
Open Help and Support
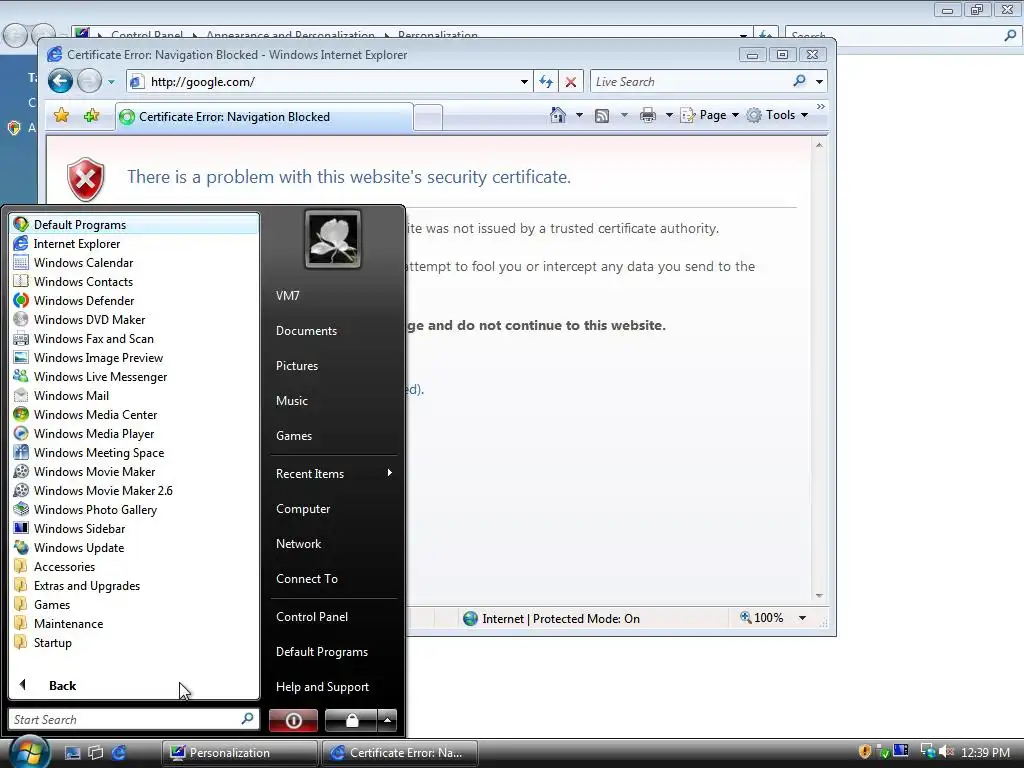point(323,687)
